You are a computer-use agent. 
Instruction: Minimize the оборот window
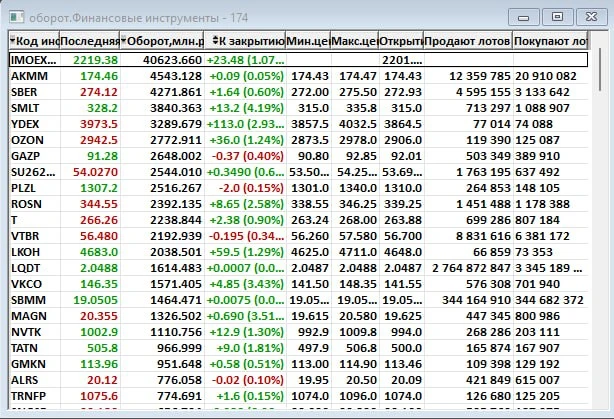pos(524,18)
